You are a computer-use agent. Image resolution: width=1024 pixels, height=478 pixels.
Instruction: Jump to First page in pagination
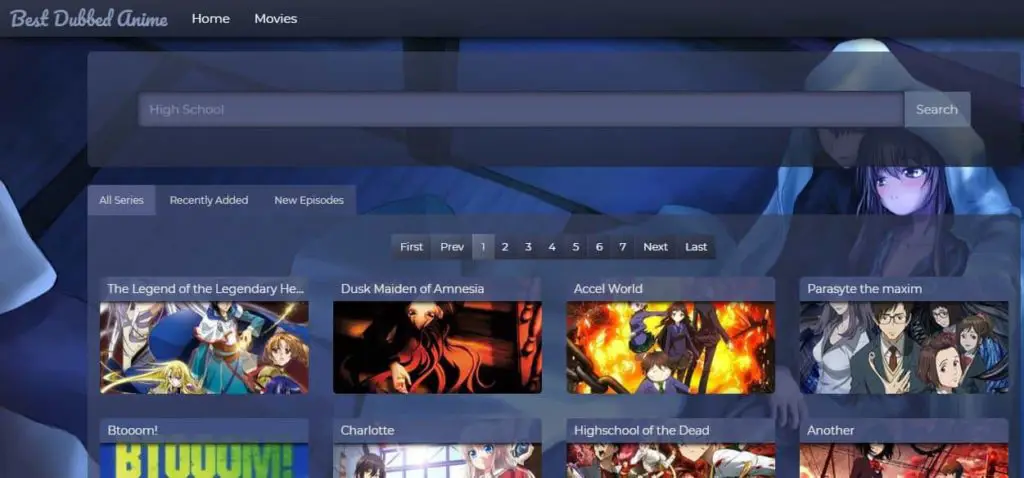click(x=411, y=247)
